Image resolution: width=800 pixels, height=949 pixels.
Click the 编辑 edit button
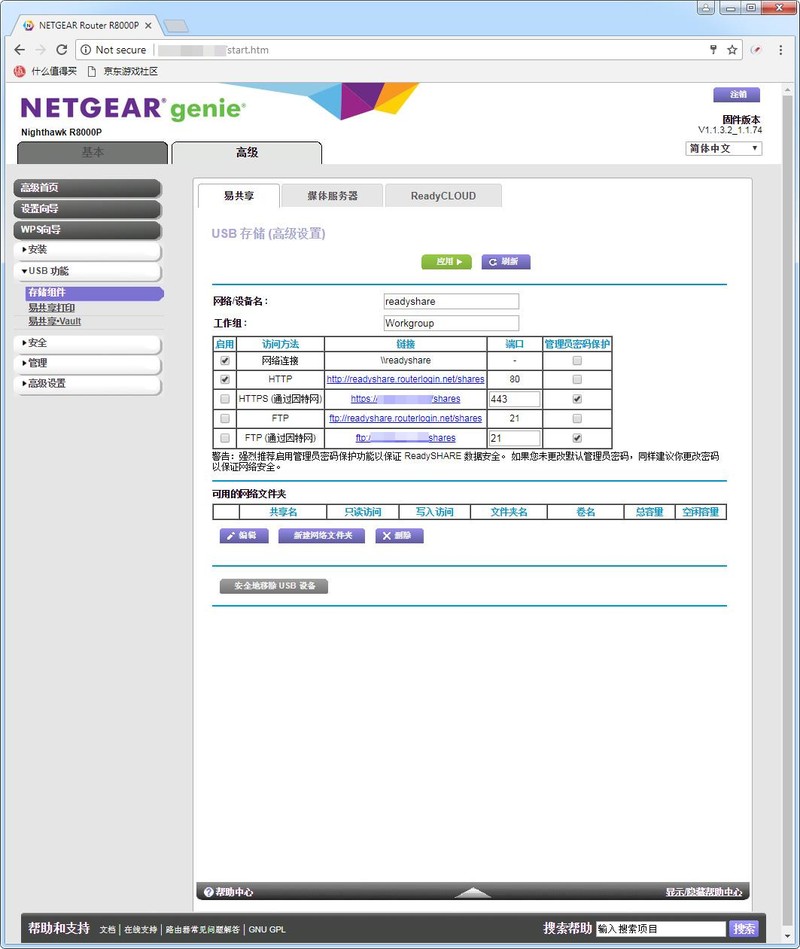(x=244, y=536)
